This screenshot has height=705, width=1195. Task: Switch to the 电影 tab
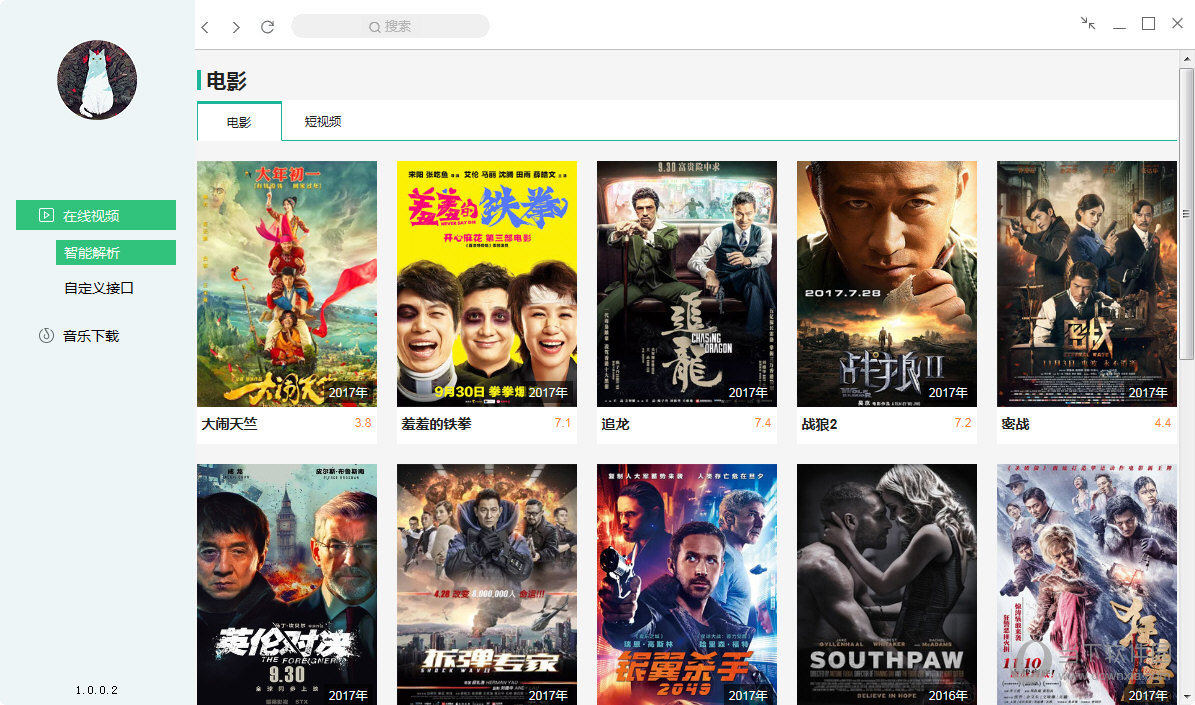(239, 122)
